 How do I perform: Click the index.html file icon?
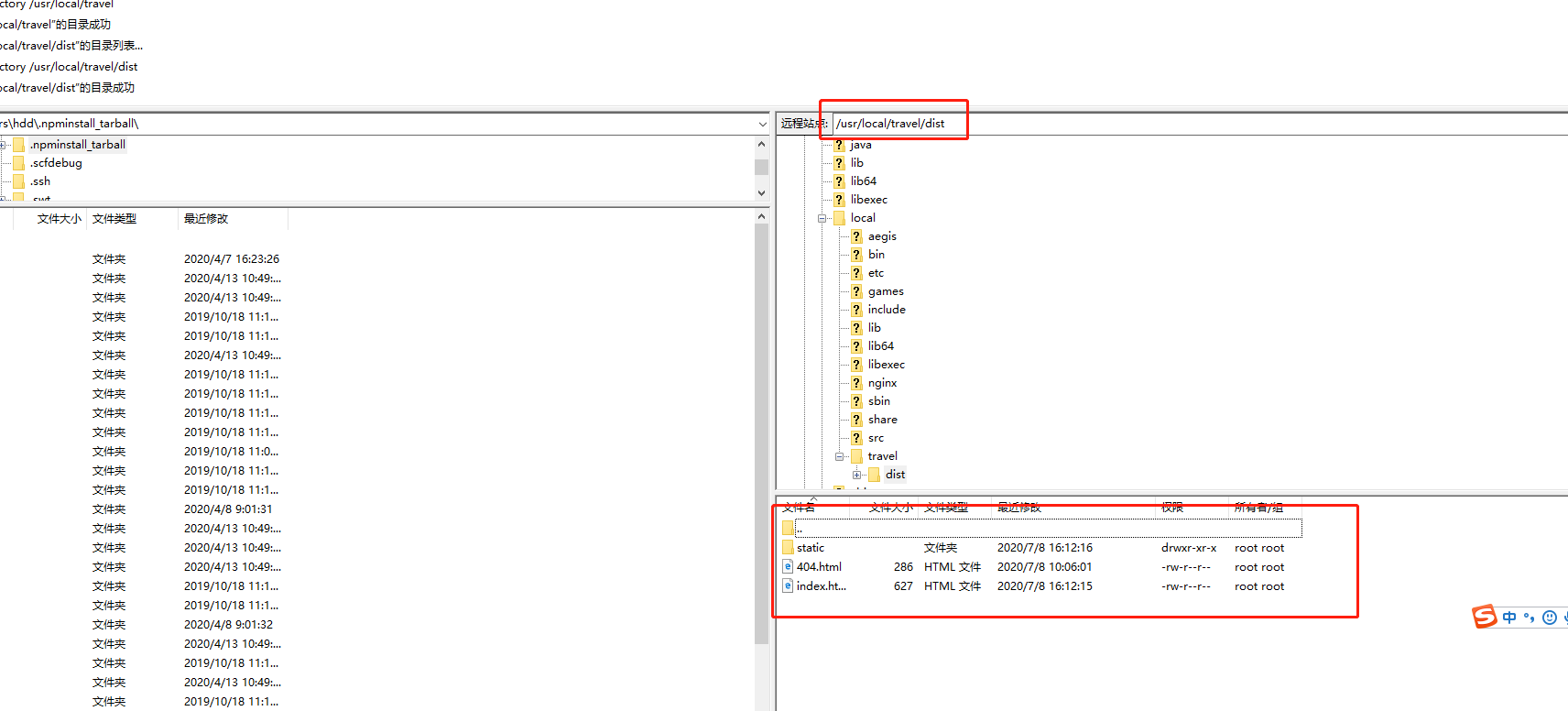tap(788, 586)
